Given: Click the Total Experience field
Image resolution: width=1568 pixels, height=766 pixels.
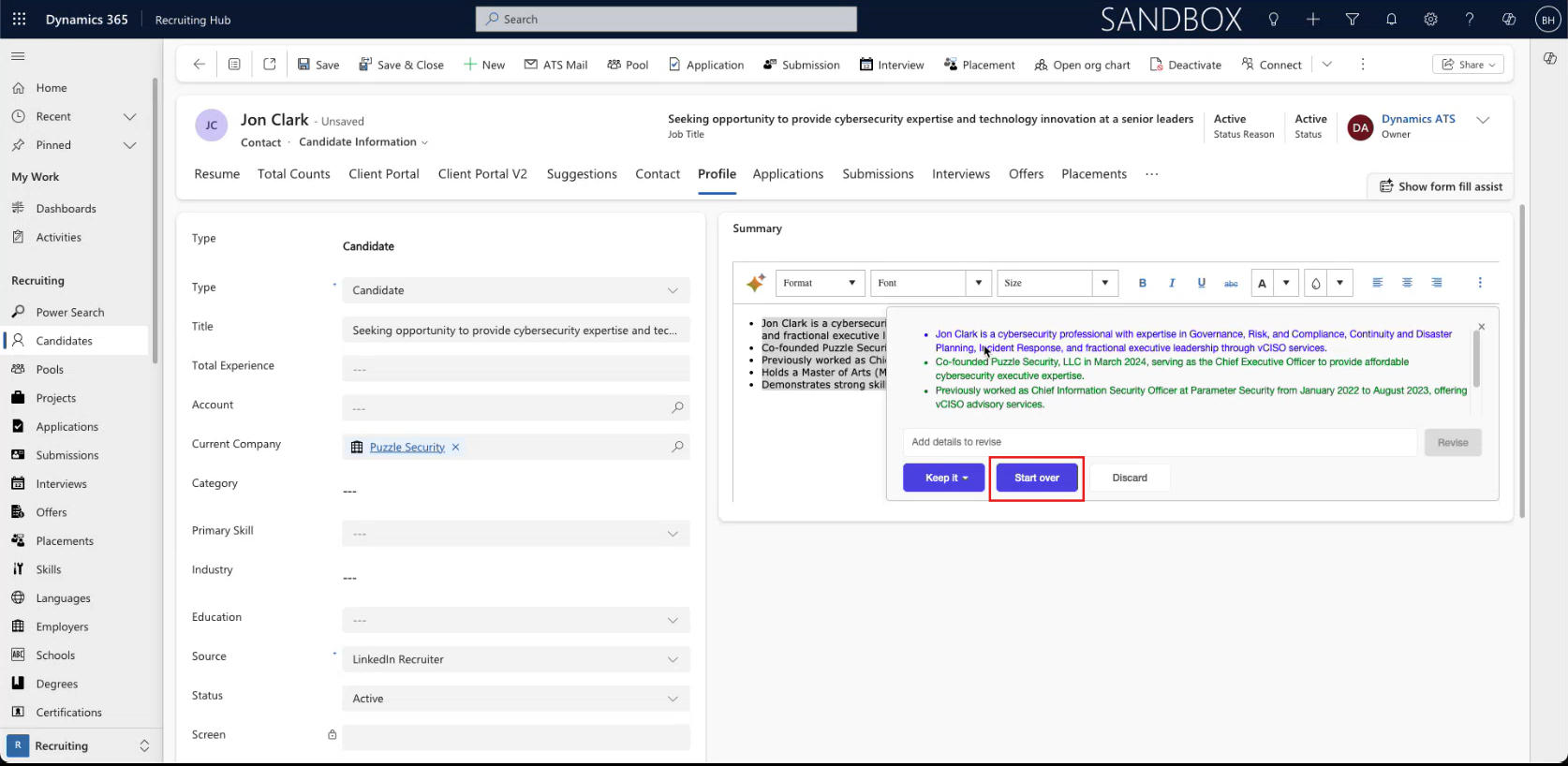Looking at the screenshot, I should click(x=515, y=369).
